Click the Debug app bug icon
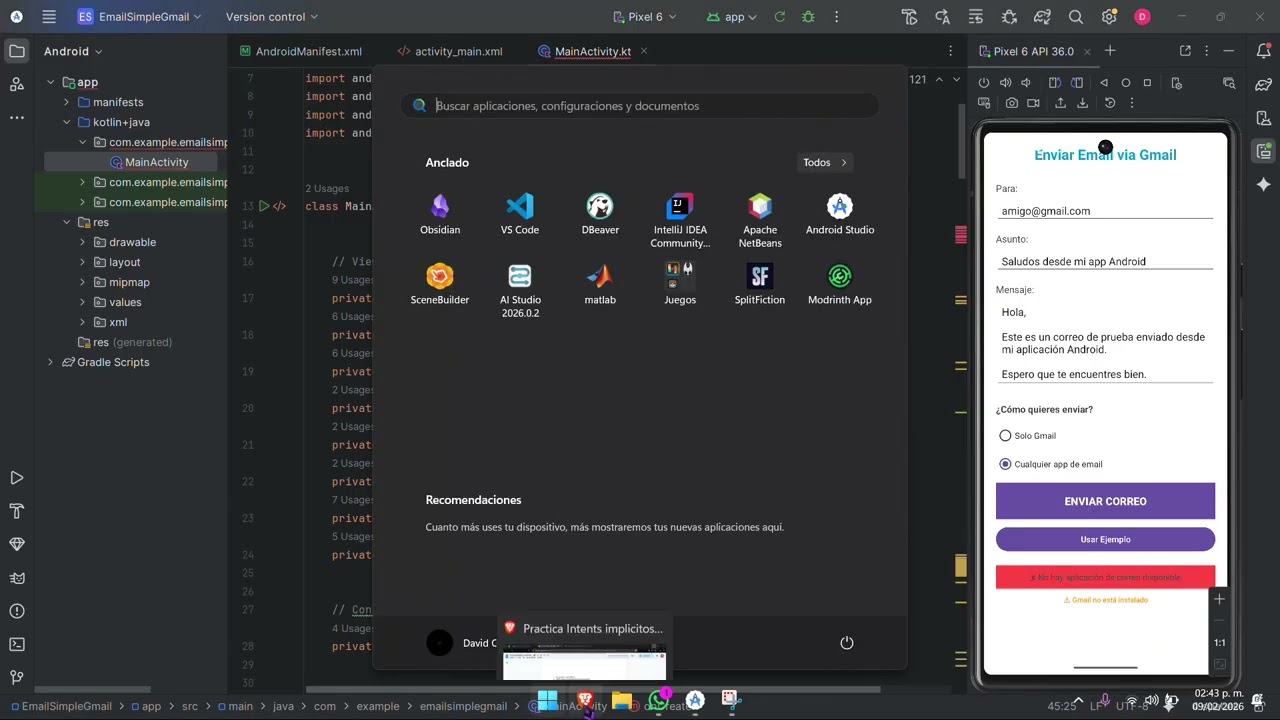Screen dimensions: 1280x720 808,17
